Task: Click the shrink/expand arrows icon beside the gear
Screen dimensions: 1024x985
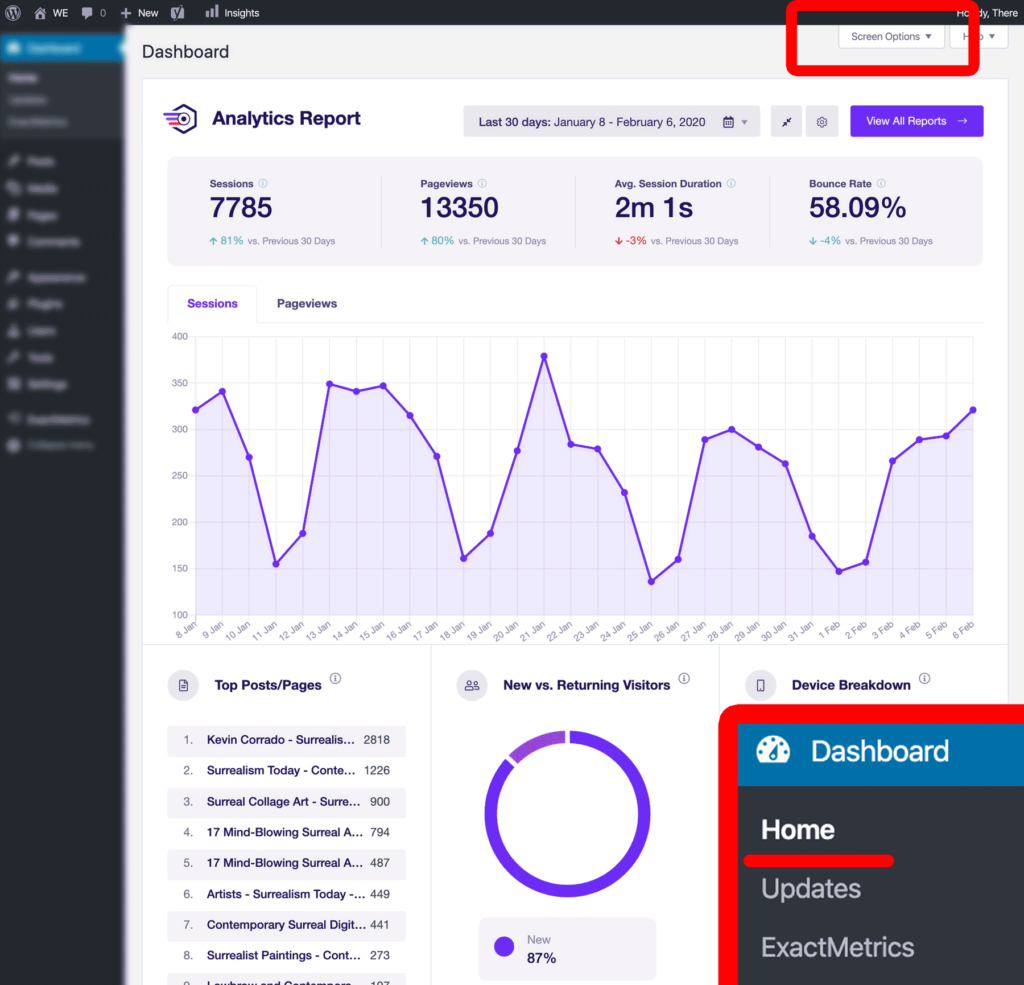Action: [786, 121]
